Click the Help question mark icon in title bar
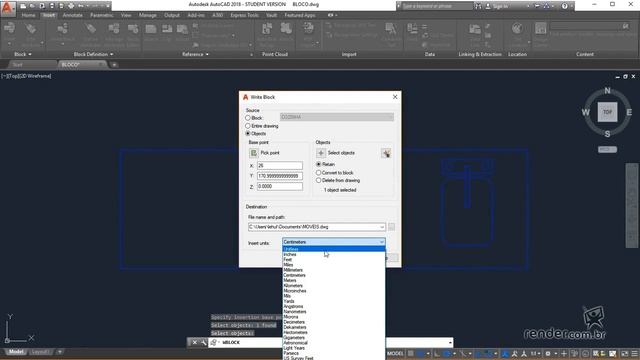 [564, 6]
